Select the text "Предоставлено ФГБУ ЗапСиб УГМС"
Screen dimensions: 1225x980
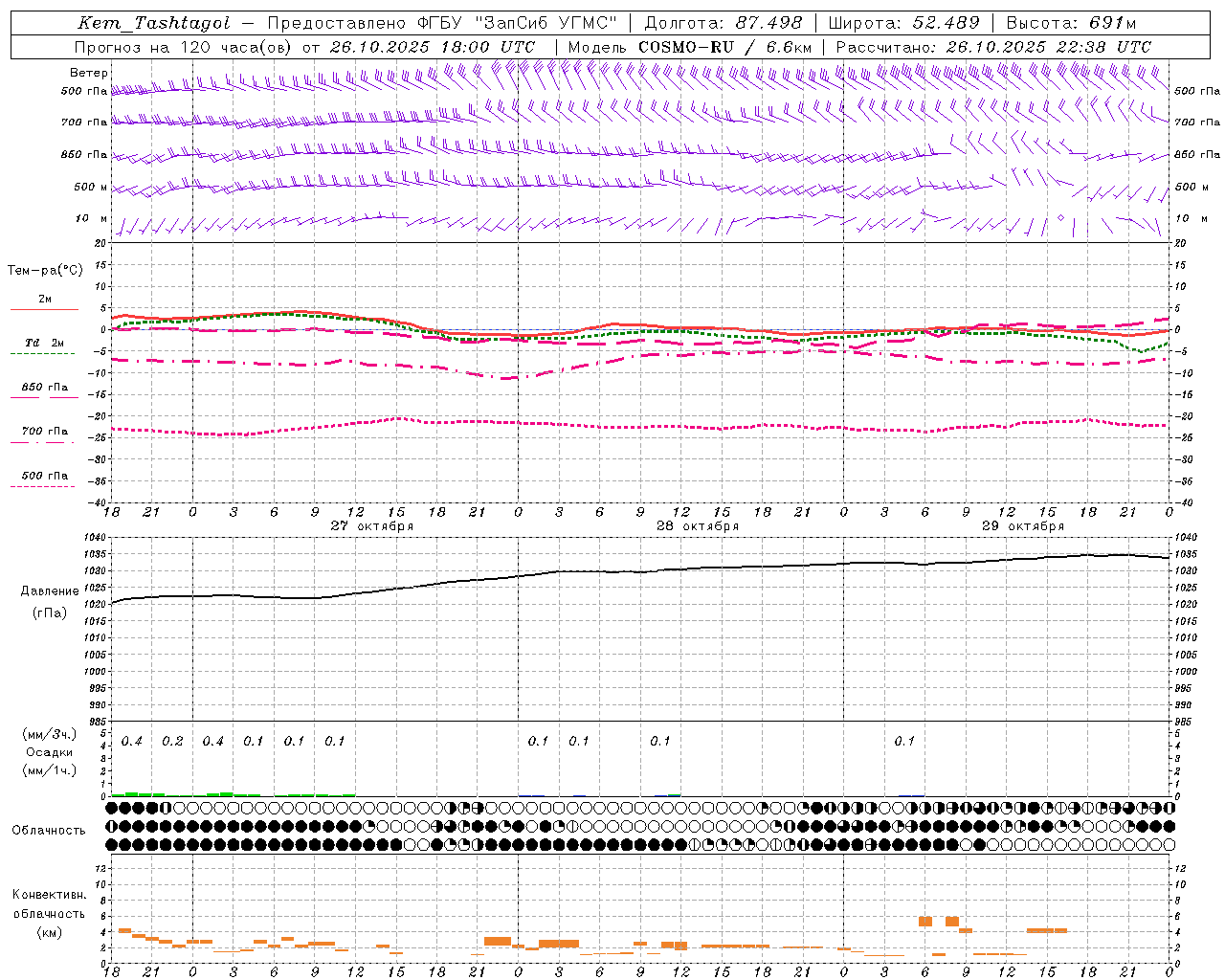click(442, 23)
